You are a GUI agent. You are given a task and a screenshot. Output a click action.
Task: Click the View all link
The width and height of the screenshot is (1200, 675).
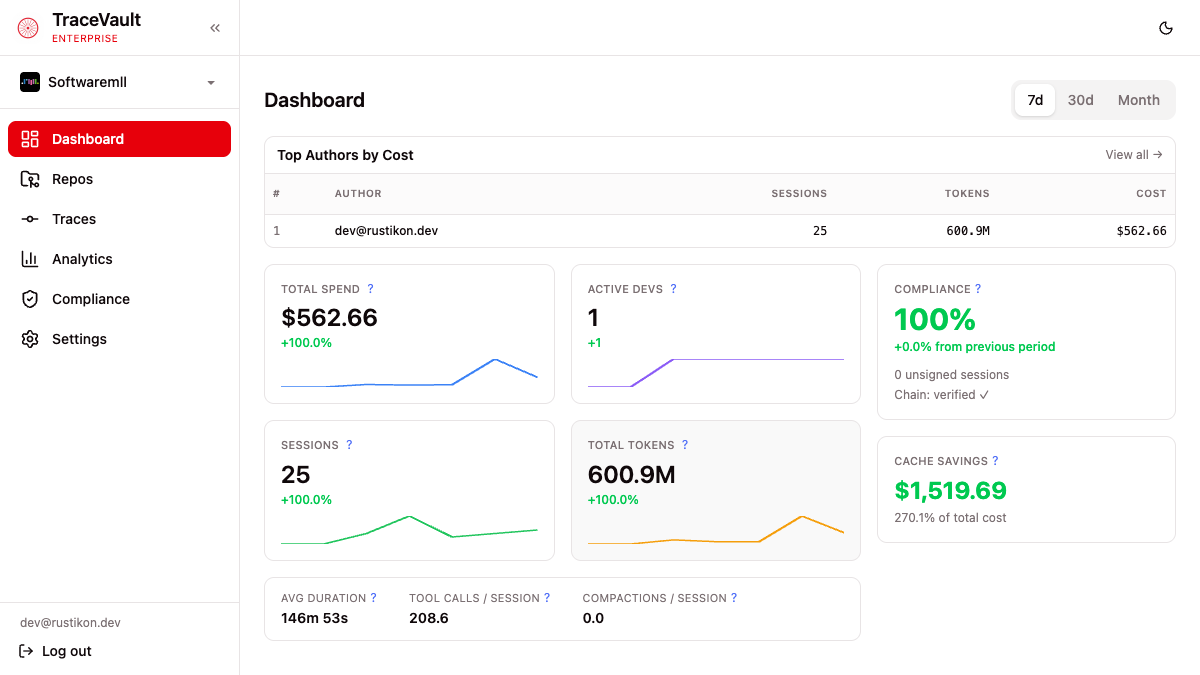coord(1133,155)
